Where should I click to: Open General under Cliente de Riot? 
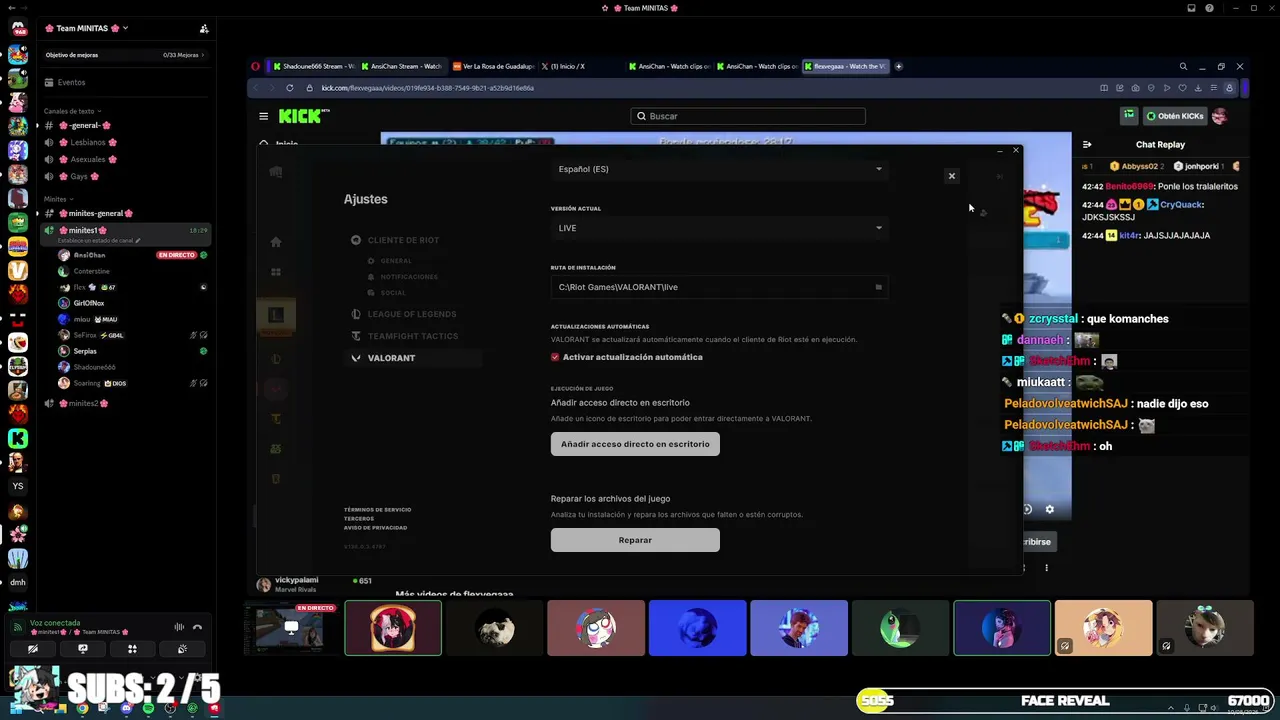[390, 261]
